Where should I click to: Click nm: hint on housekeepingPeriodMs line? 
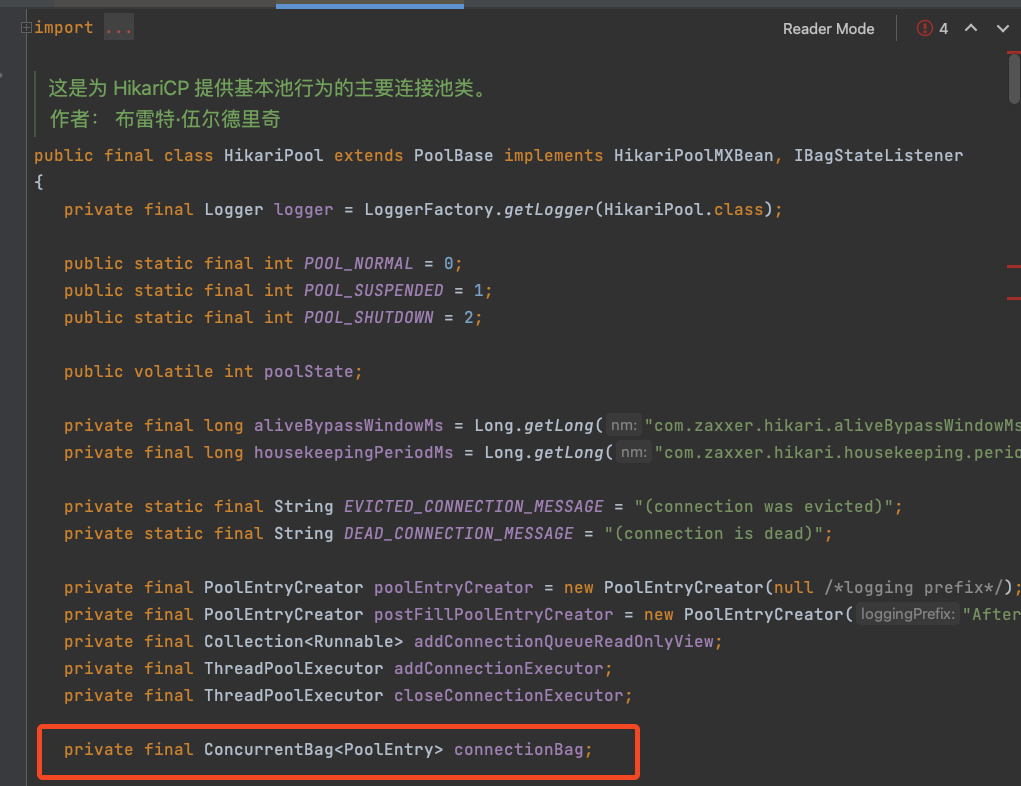click(634, 452)
